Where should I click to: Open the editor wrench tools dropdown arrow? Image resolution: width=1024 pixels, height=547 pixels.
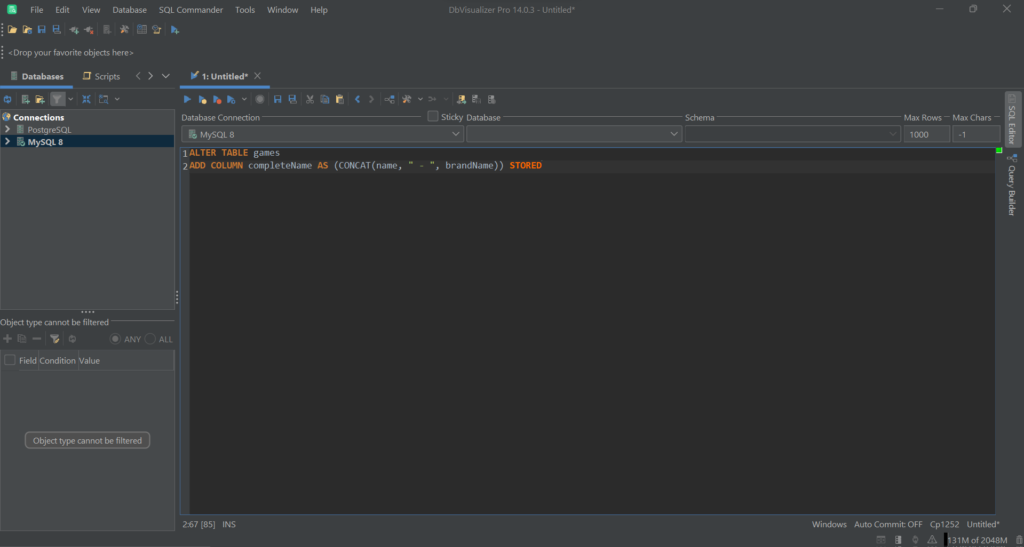420,99
